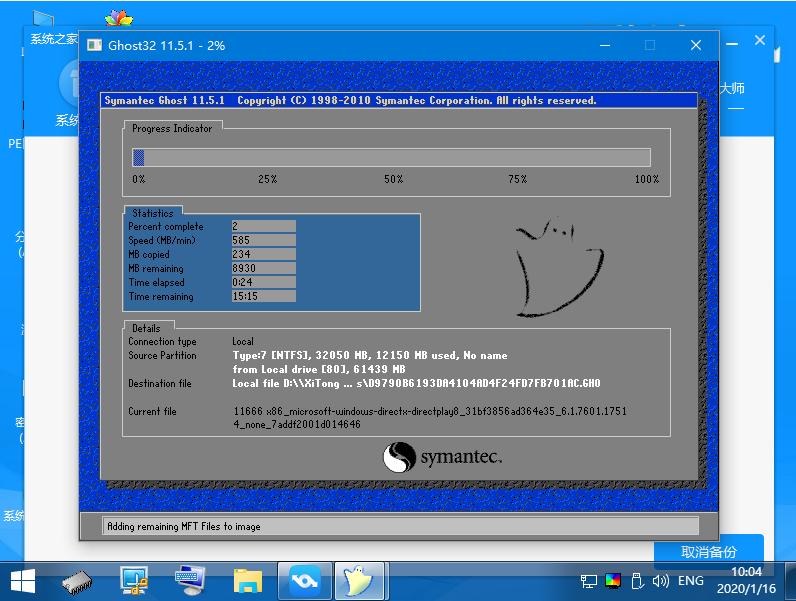The image size is (796, 601).
Task: Switch to the blue cloud app on taskbar
Action: [305, 581]
